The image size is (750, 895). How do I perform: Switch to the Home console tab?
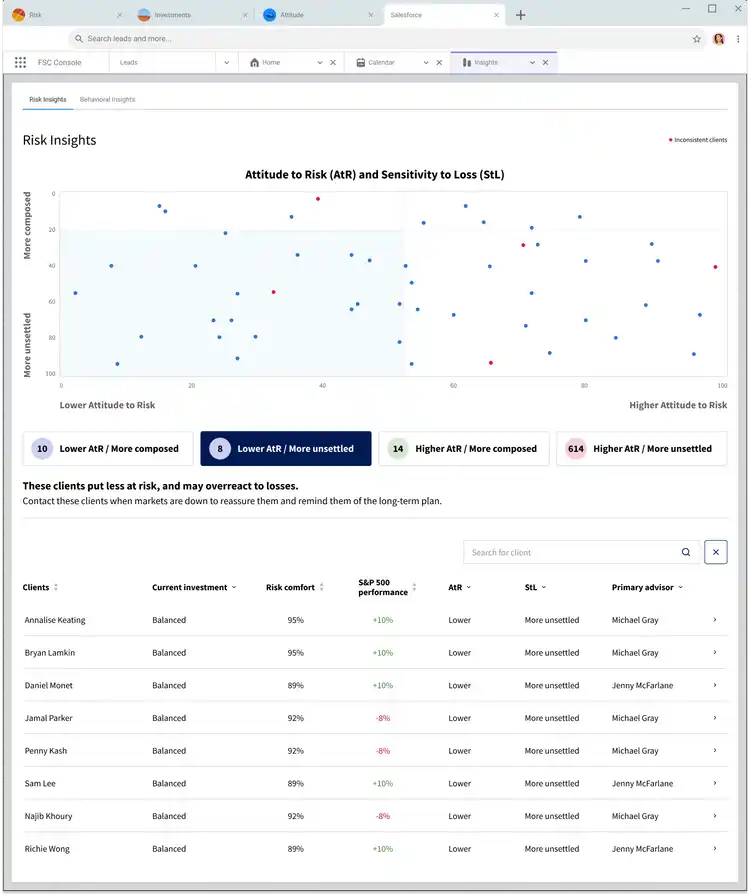[x=271, y=62]
